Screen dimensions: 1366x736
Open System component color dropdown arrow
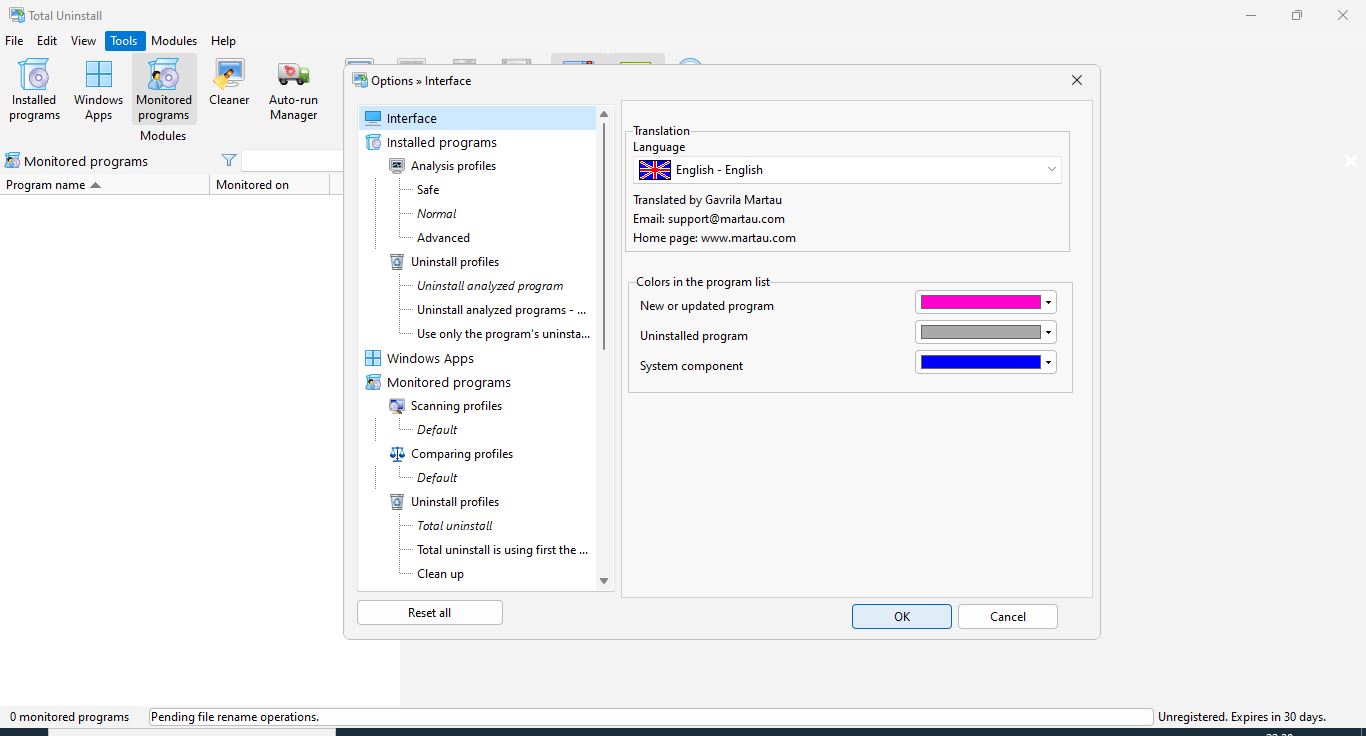point(1048,362)
